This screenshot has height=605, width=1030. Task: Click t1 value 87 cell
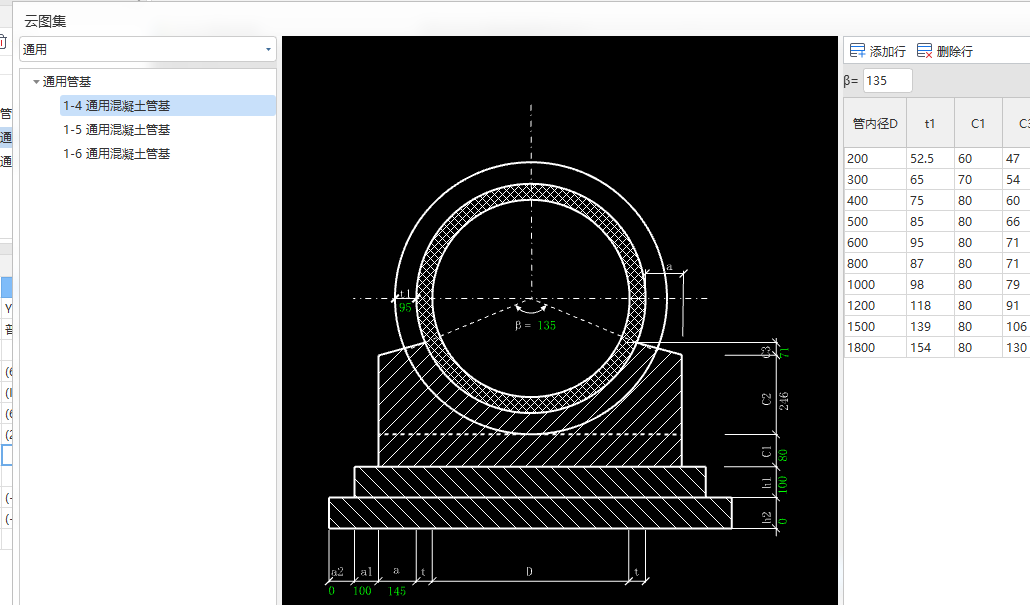click(x=930, y=263)
